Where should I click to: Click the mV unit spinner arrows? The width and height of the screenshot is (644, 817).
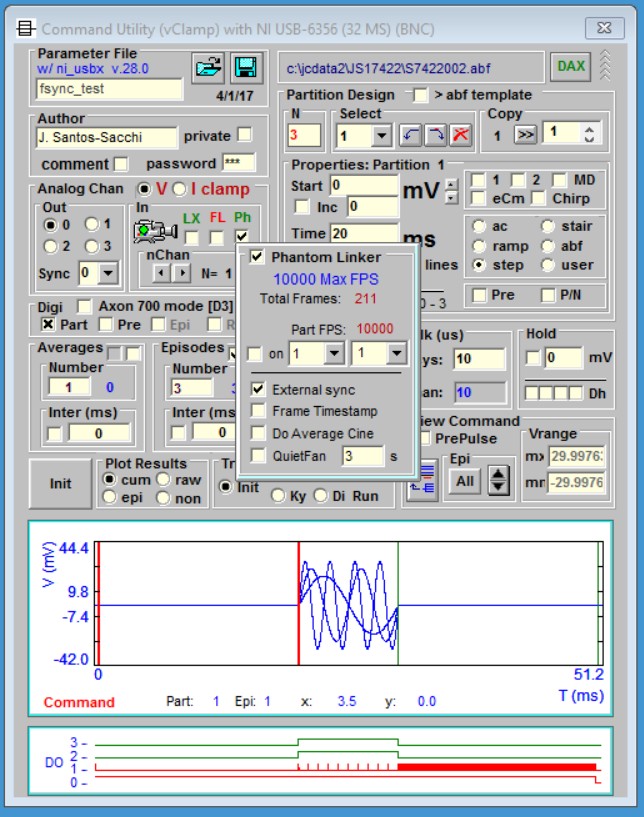click(452, 191)
